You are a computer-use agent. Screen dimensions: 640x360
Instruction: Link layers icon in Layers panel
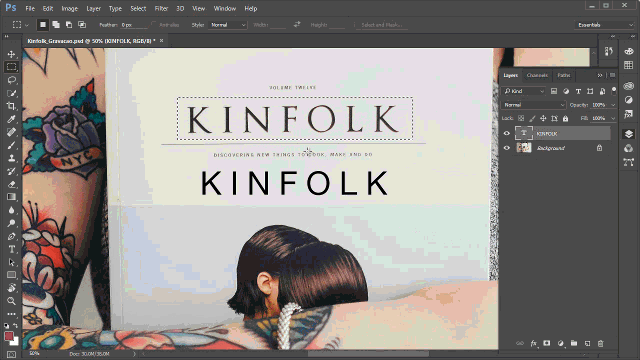(520, 344)
